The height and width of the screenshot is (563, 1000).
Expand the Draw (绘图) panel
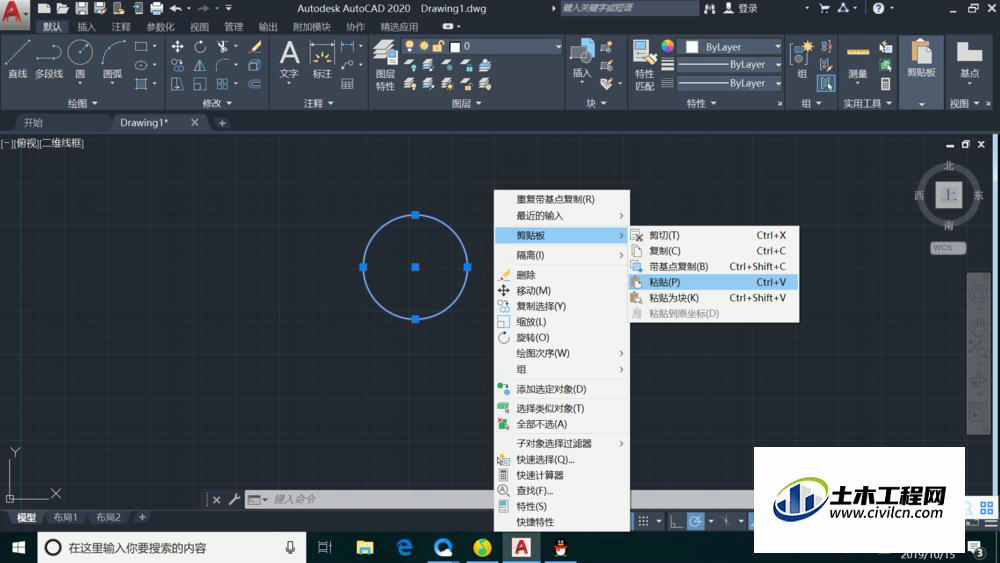[82, 103]
